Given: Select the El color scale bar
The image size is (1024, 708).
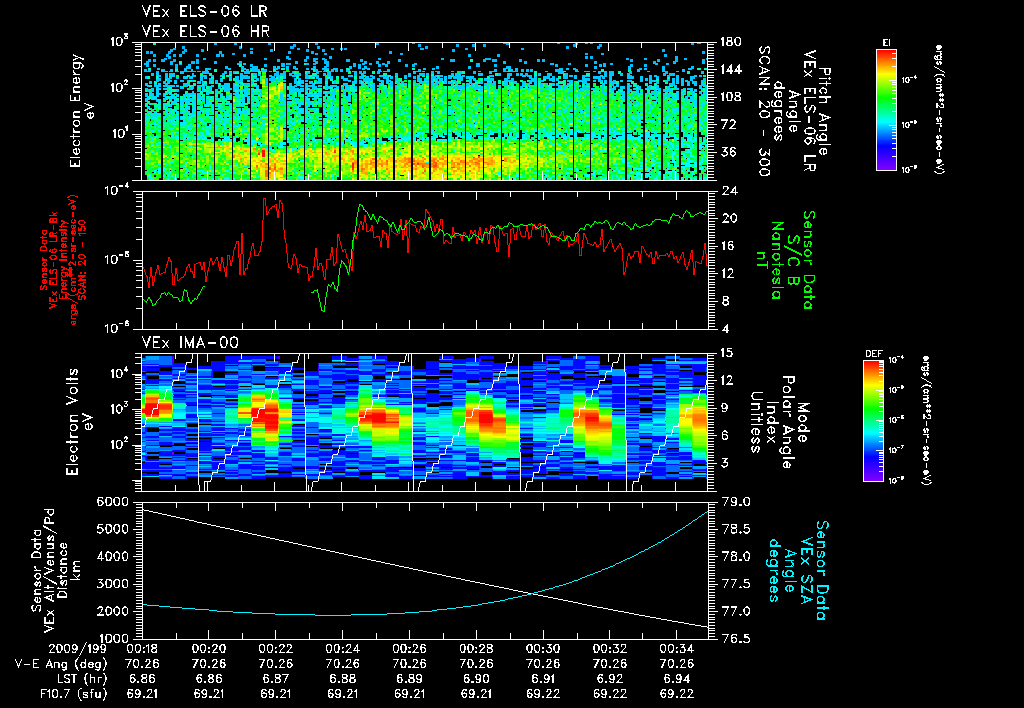Looking at the screenshot, I should (886, 109).
